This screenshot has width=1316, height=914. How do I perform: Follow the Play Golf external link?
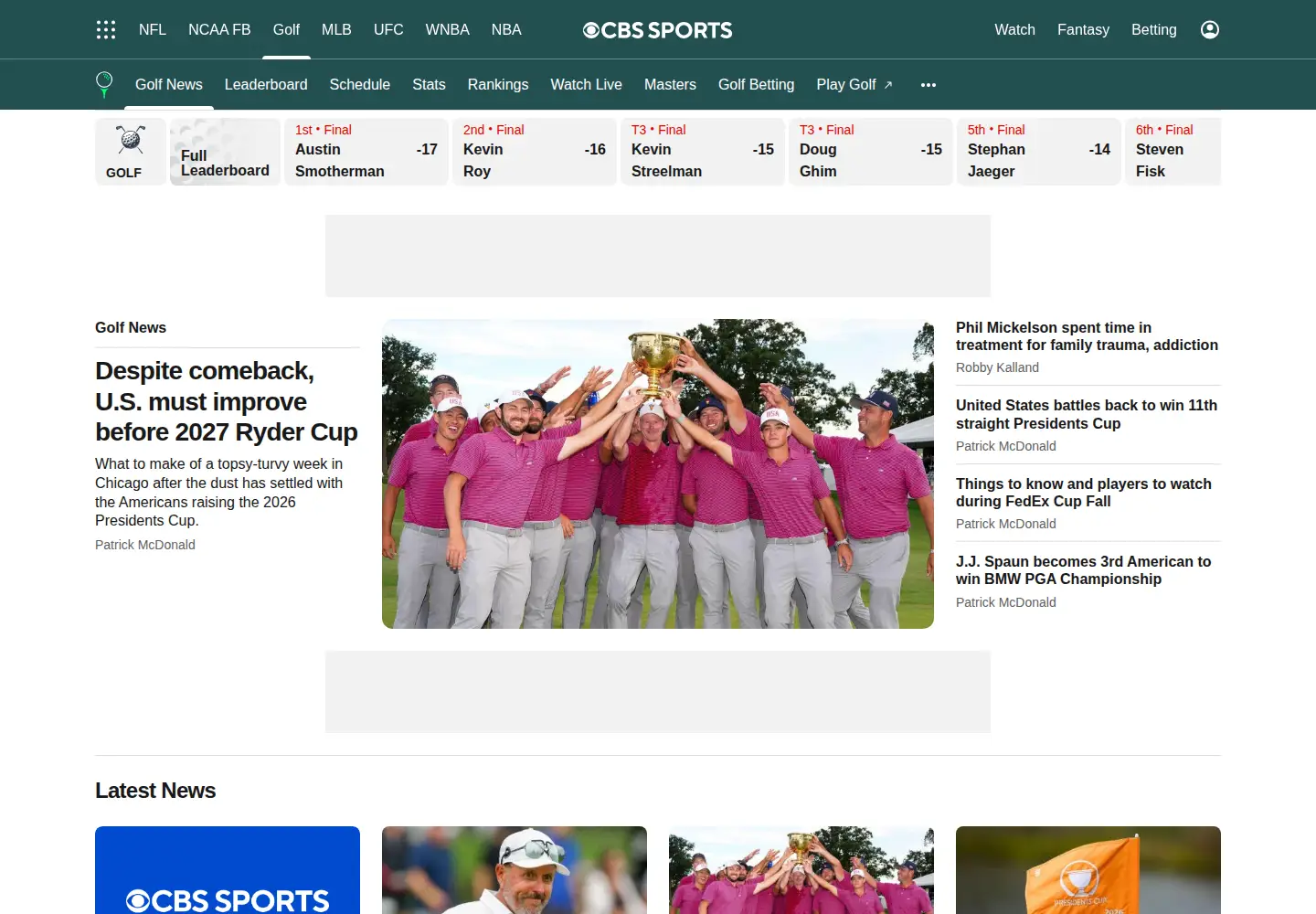tap(854, 84)
